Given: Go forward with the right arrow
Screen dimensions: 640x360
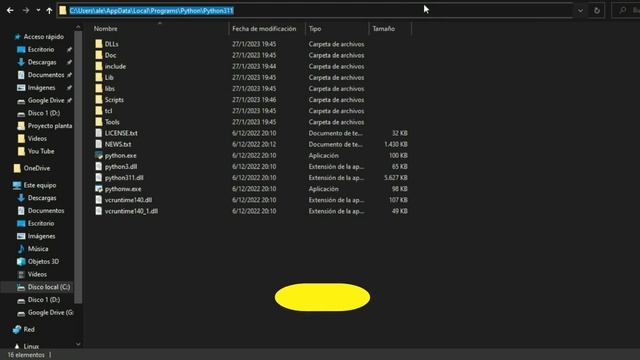Looking at the screenshot, I should (x=26, y=11).
